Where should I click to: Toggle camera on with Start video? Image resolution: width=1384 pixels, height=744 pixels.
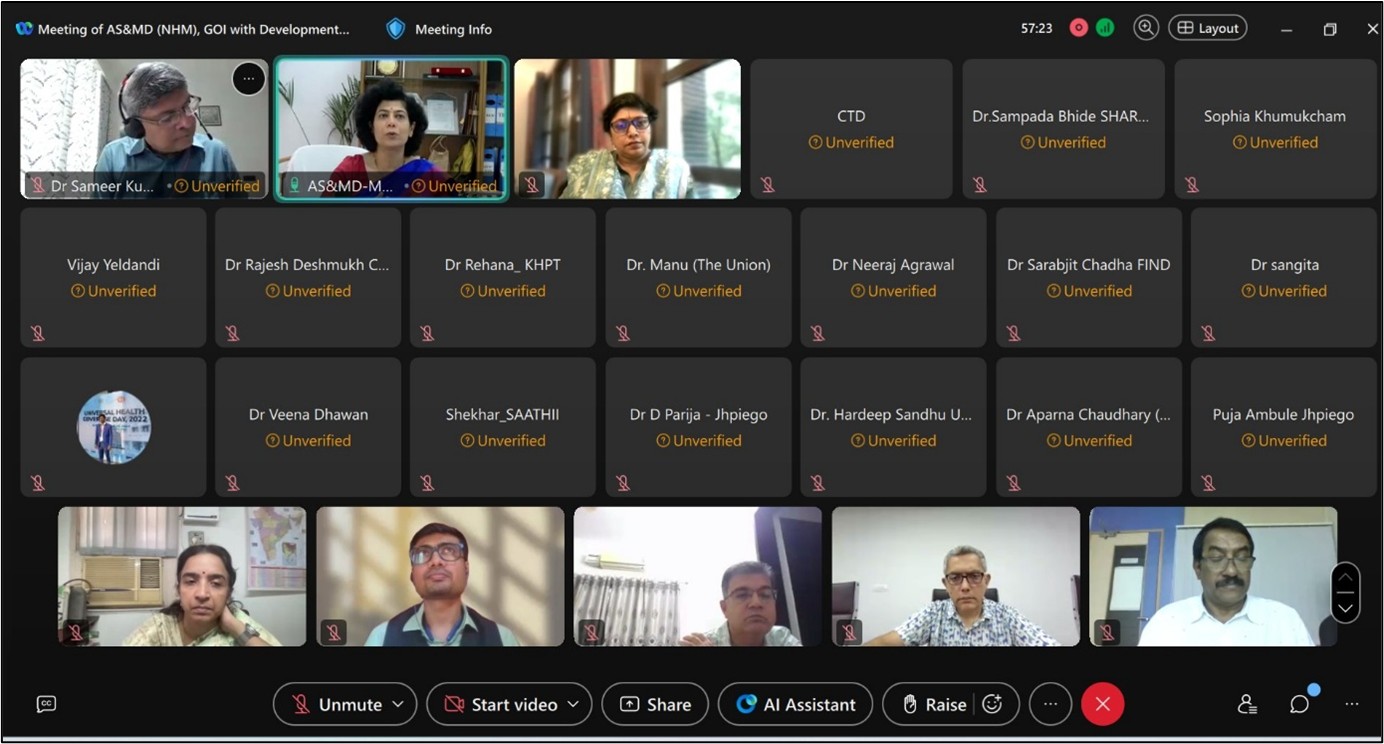click(x=500, y=704)
